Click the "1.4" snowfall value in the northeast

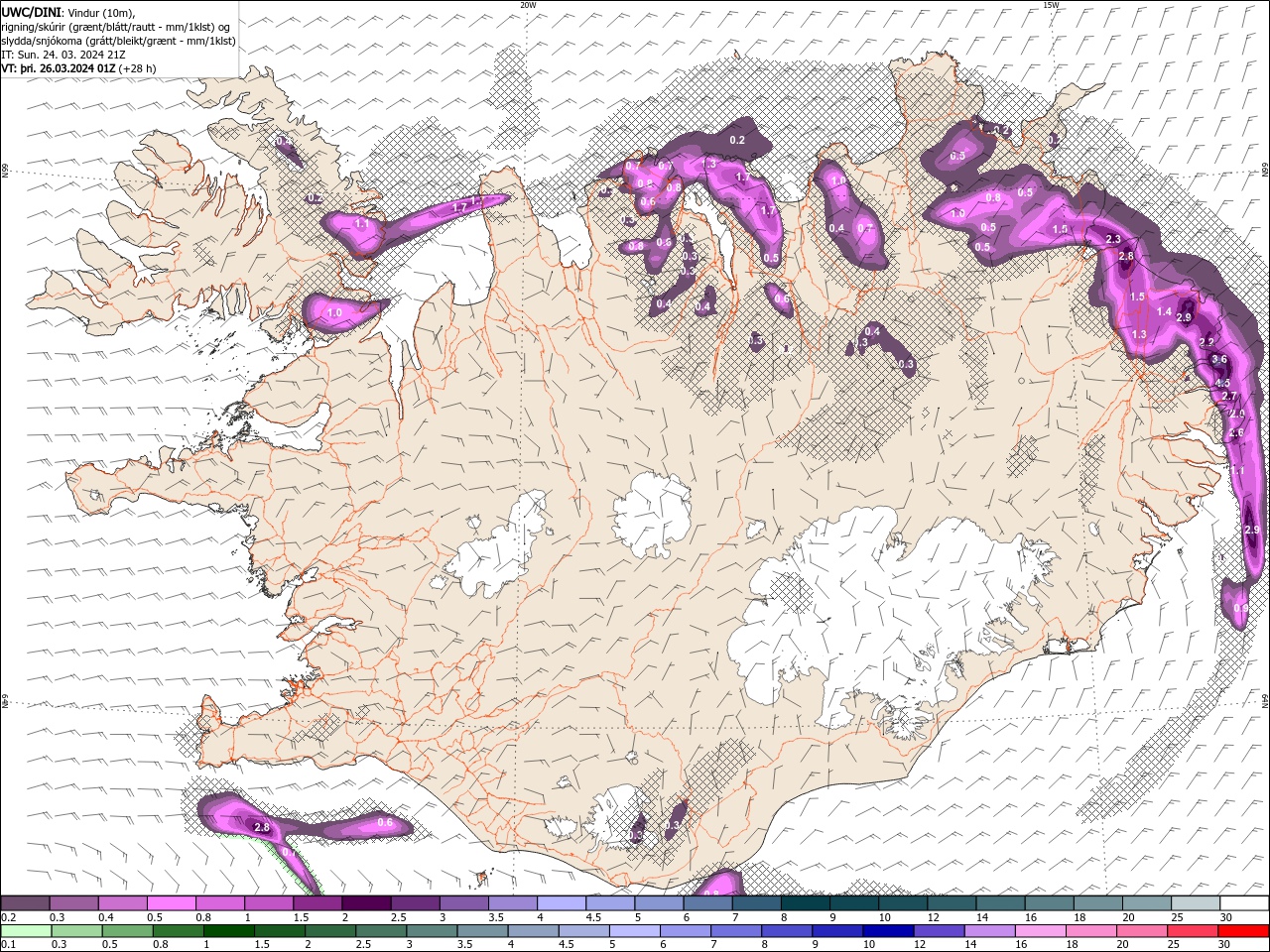[x=1164, y=311]
